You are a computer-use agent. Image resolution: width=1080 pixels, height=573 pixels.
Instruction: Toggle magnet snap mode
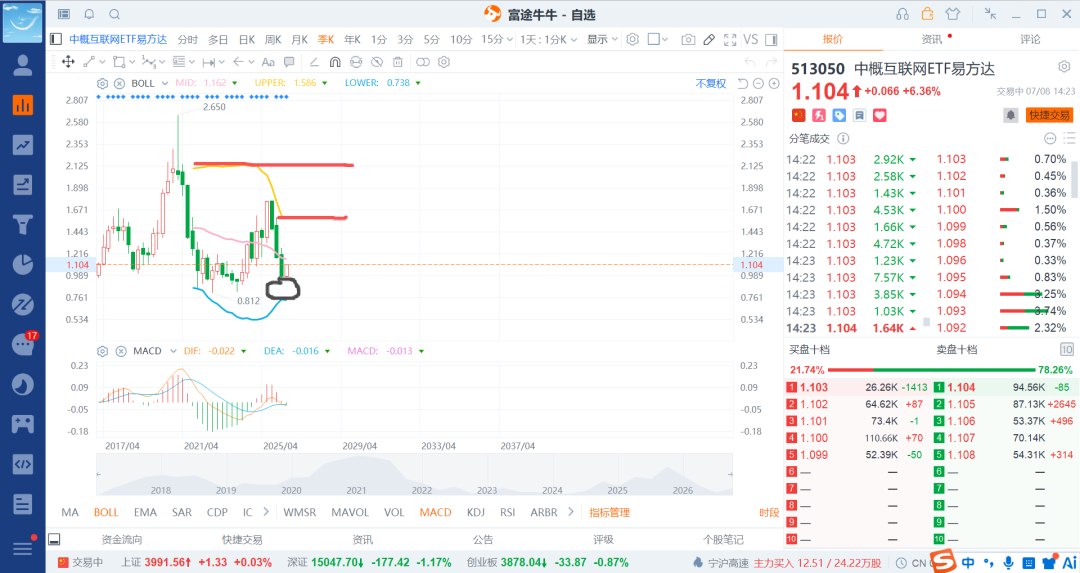pyautogui.click(x=335, y=62)
